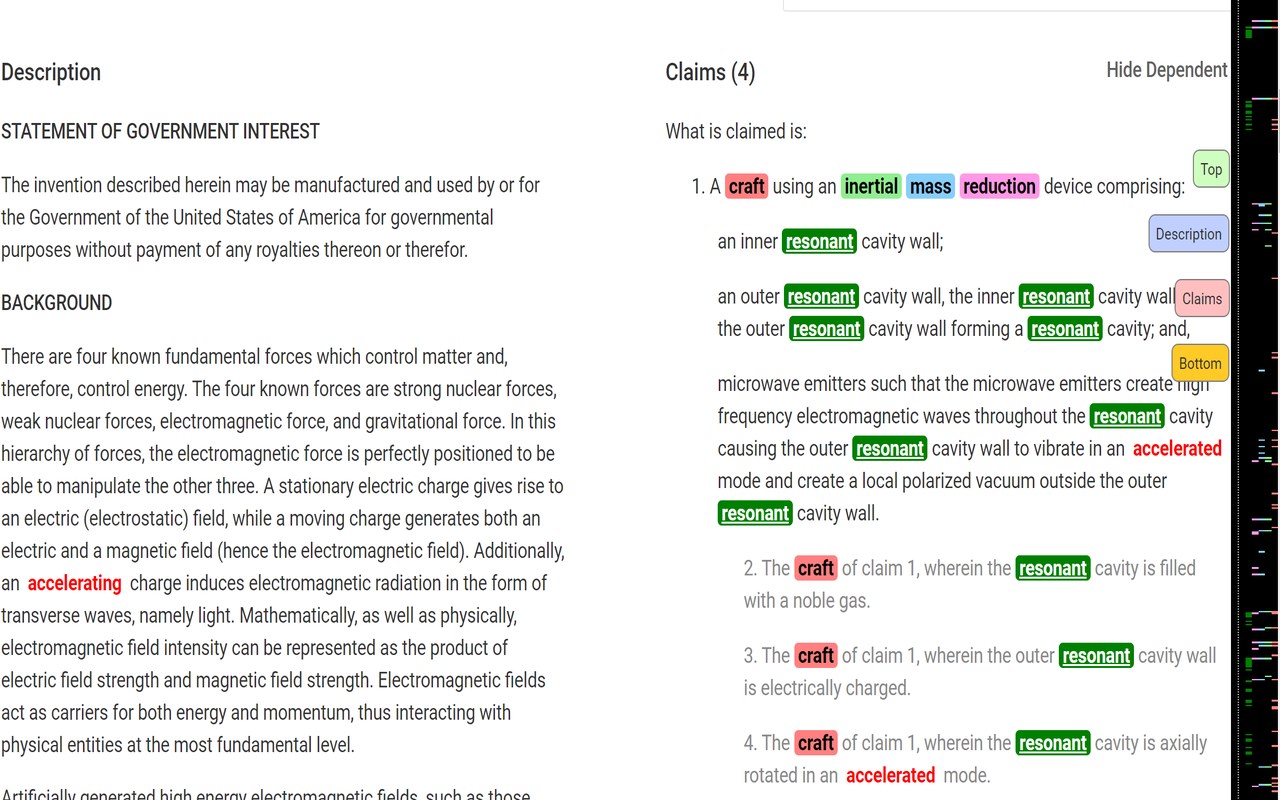
Task: Jump to page Top button
Action: click(1211, 169)
